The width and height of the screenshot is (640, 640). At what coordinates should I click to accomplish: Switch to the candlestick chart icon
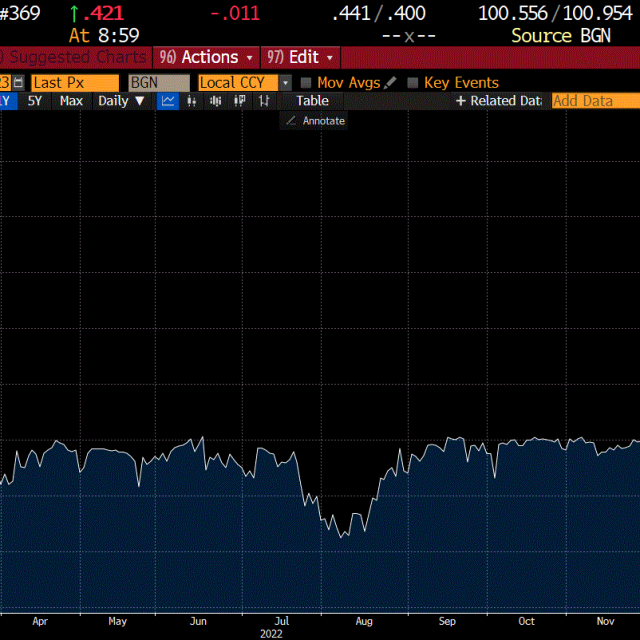193,101
